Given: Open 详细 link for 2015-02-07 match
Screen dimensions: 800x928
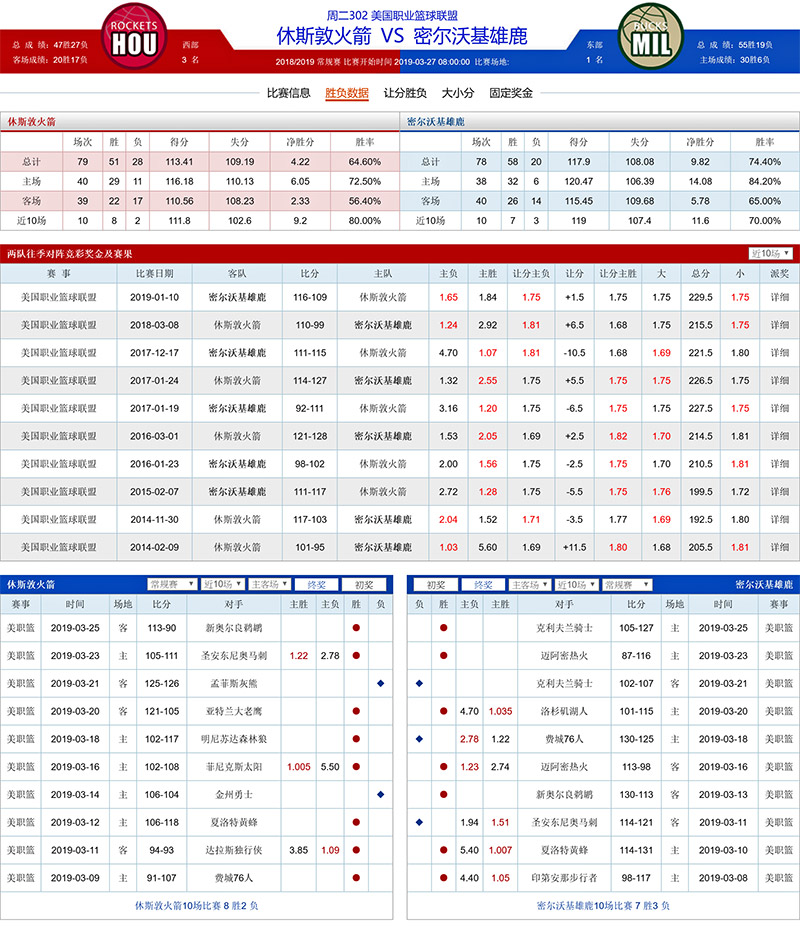Looking at the screenshot, I should (779, 492).
